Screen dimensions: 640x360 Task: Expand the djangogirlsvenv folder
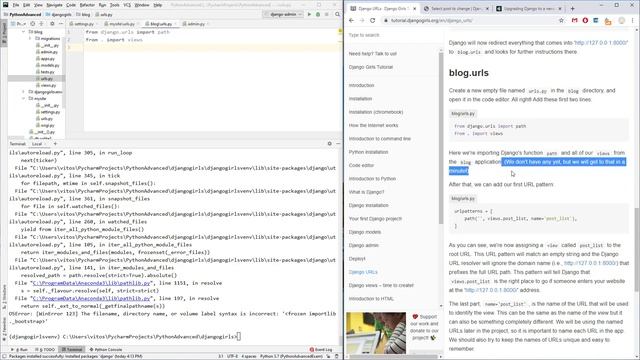tap(24, 92)
